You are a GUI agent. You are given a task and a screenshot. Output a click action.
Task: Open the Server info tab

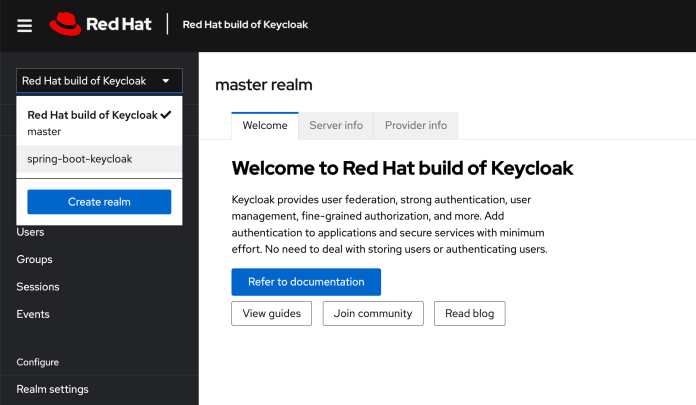point(335,126)
